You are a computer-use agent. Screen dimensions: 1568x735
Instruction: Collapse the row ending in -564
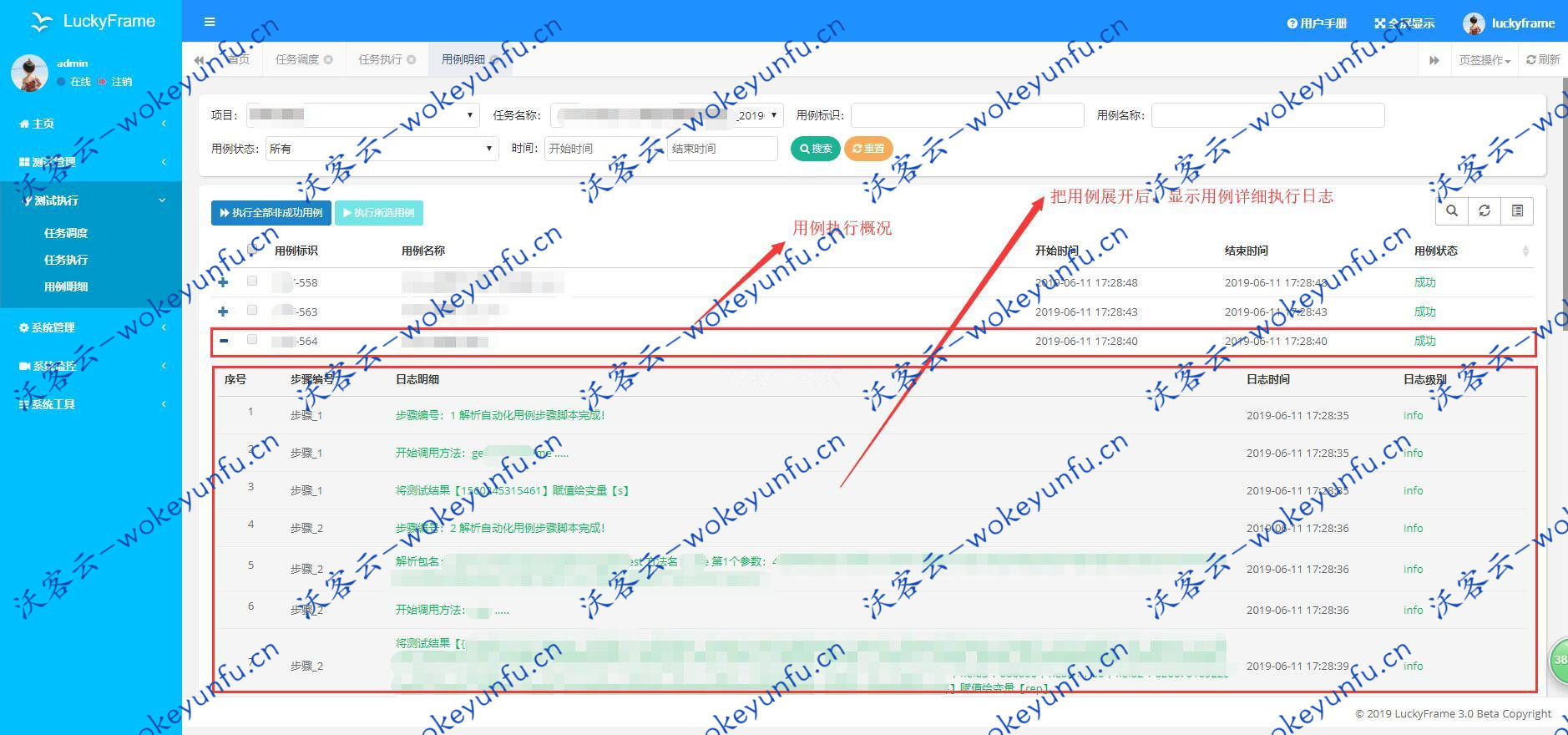pyautogui.click(x=223, y=341)
